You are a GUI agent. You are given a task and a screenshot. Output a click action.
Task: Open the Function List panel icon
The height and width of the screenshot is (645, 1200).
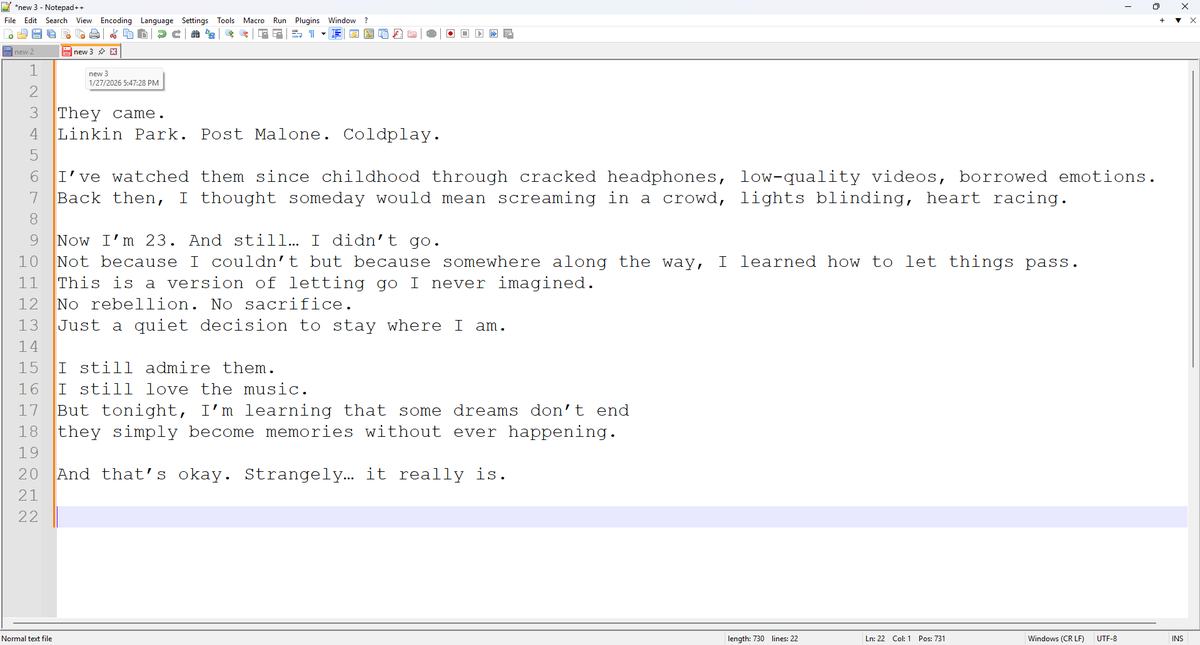tap(397, 34)
